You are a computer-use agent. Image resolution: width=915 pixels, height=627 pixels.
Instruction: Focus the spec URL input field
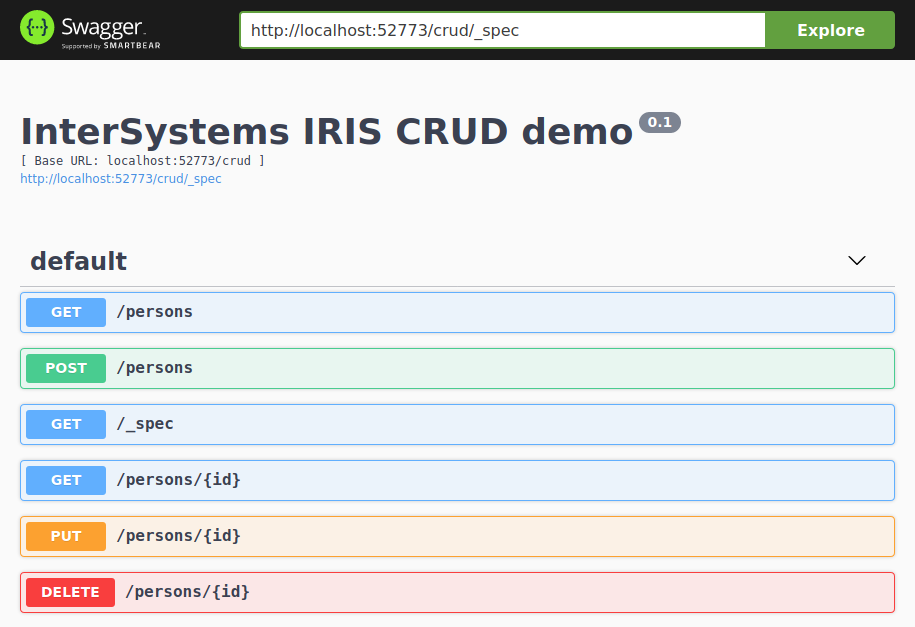(502, 30)
